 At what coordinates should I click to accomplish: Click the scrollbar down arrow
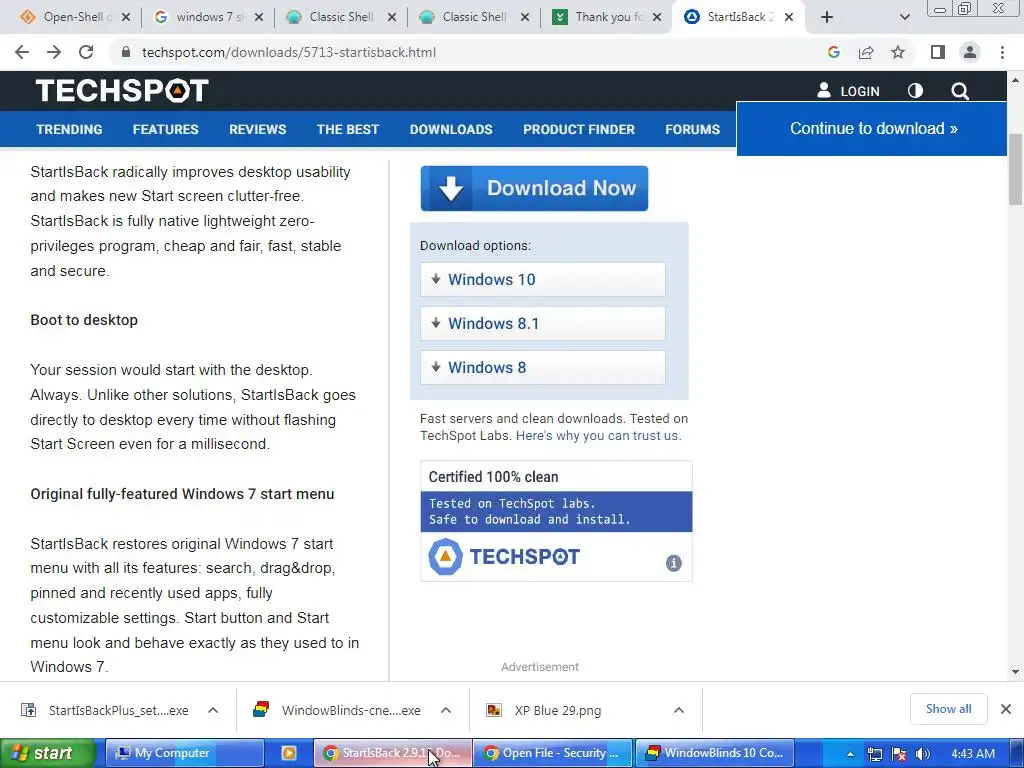(x=1015, y=671)
